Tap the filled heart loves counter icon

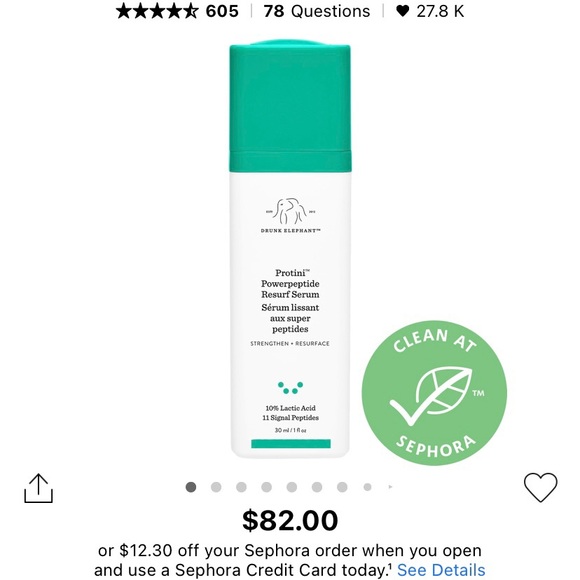pyautogui.click(x=403, y=11)
